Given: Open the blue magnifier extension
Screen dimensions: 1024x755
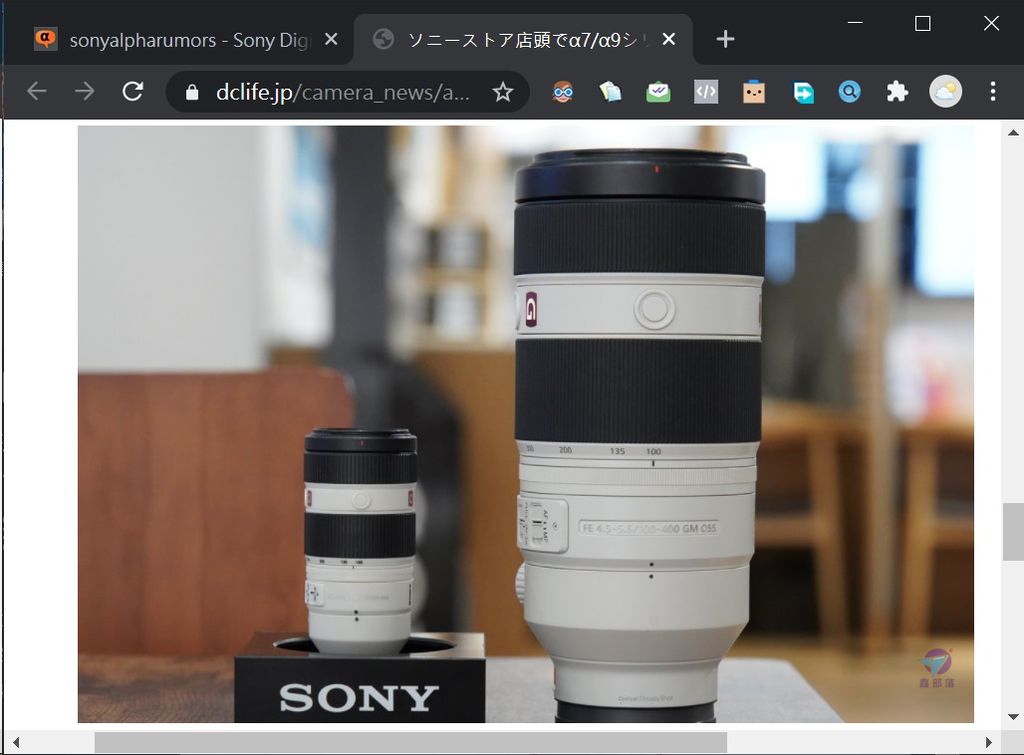Looking at the screenshot, I should pyautogui.click(x=849, y=92).
